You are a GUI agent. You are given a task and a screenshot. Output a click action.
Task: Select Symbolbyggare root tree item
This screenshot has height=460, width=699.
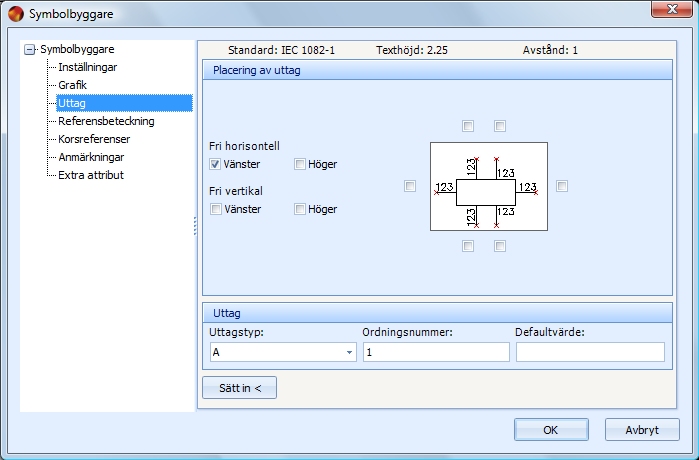click(x=77, y=49)
